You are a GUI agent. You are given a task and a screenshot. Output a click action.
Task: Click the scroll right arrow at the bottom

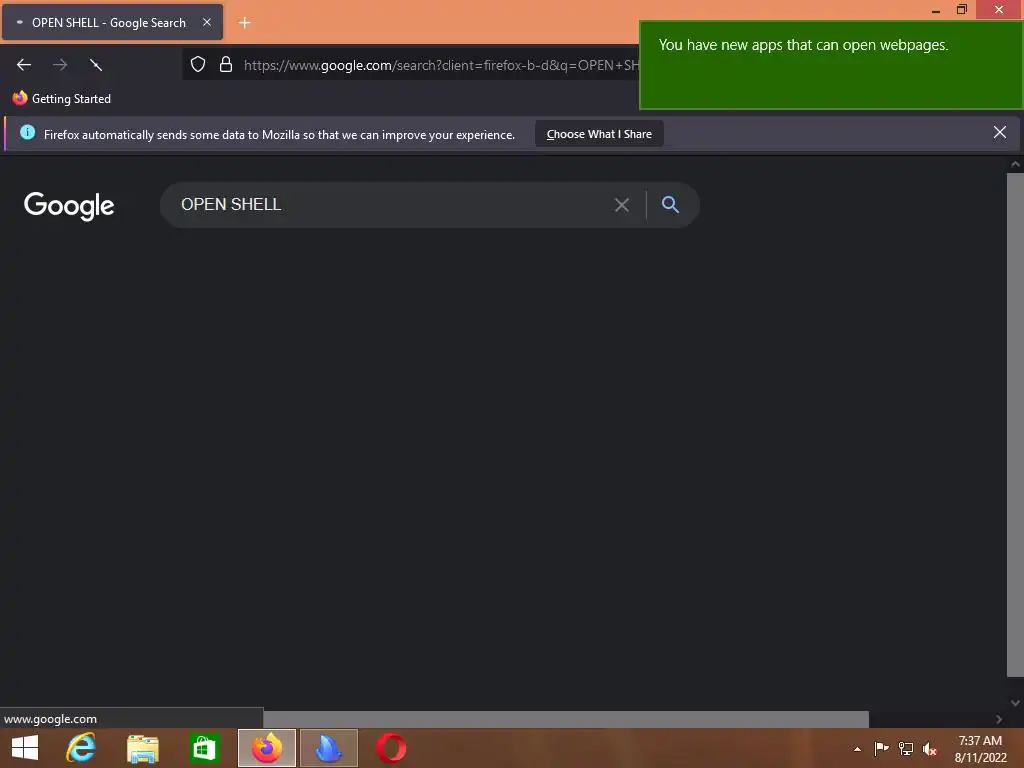point(999,719)
